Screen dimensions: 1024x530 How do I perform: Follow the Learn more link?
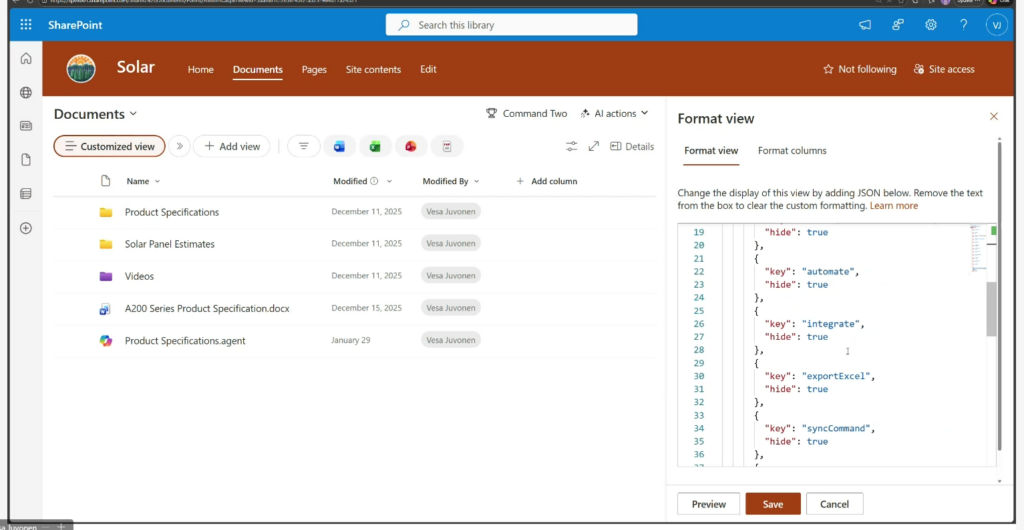coord(893,206)
